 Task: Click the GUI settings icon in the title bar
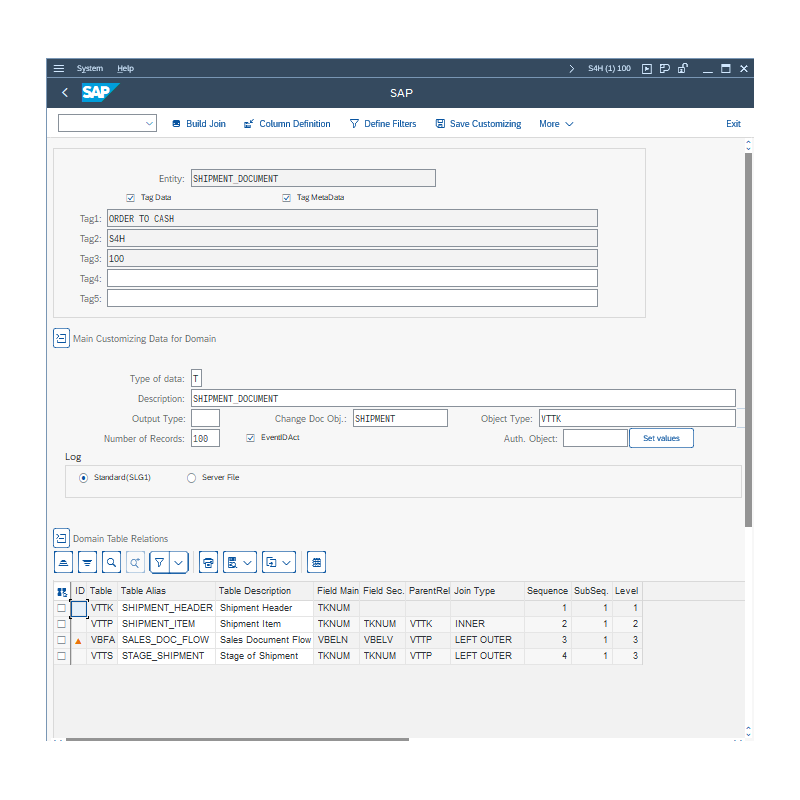click(x=664, y=68)
